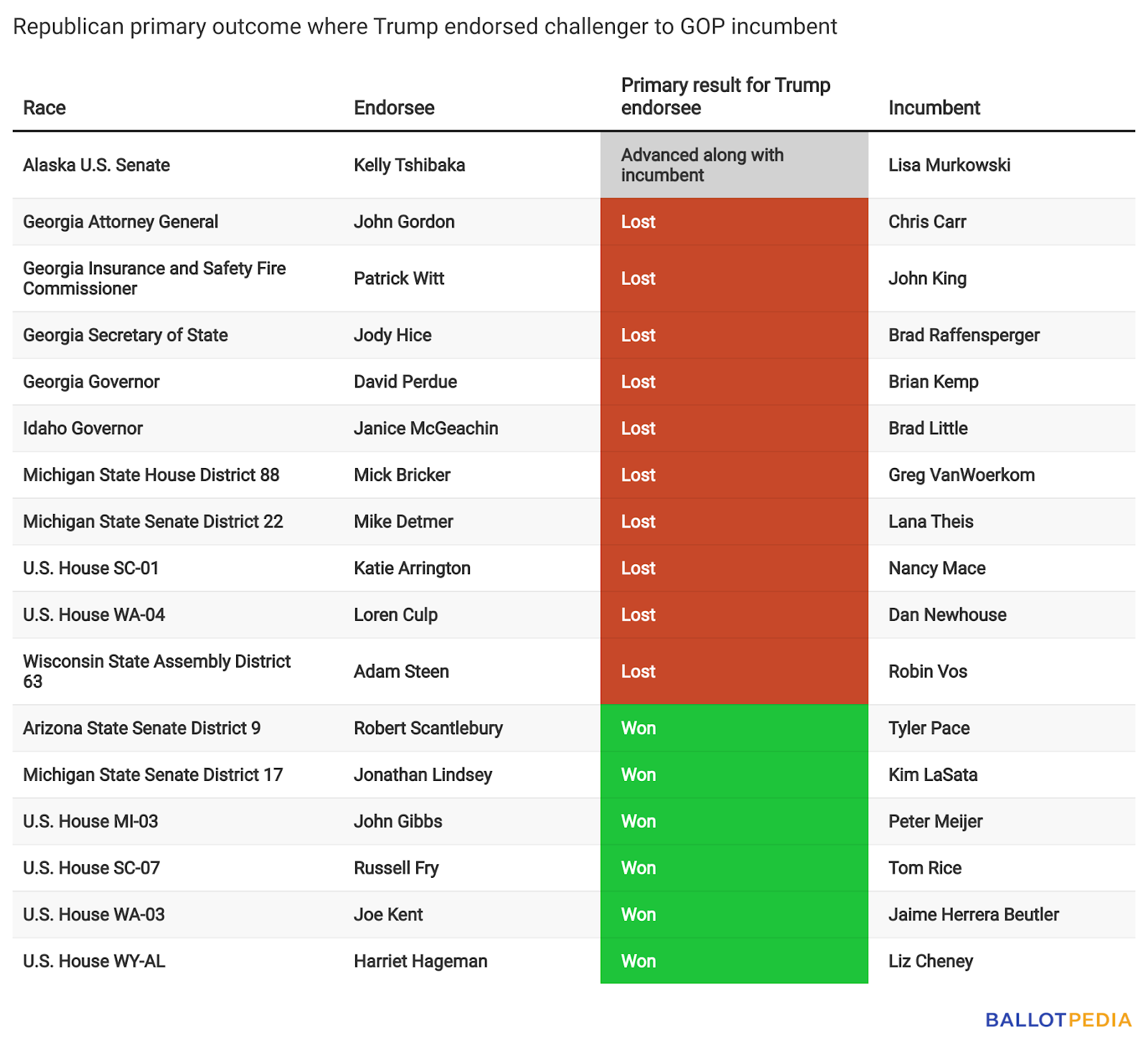1148x1048 pixels.
Task: Click Lisa Murkowski incumbent name
Action: click(949, 165)
